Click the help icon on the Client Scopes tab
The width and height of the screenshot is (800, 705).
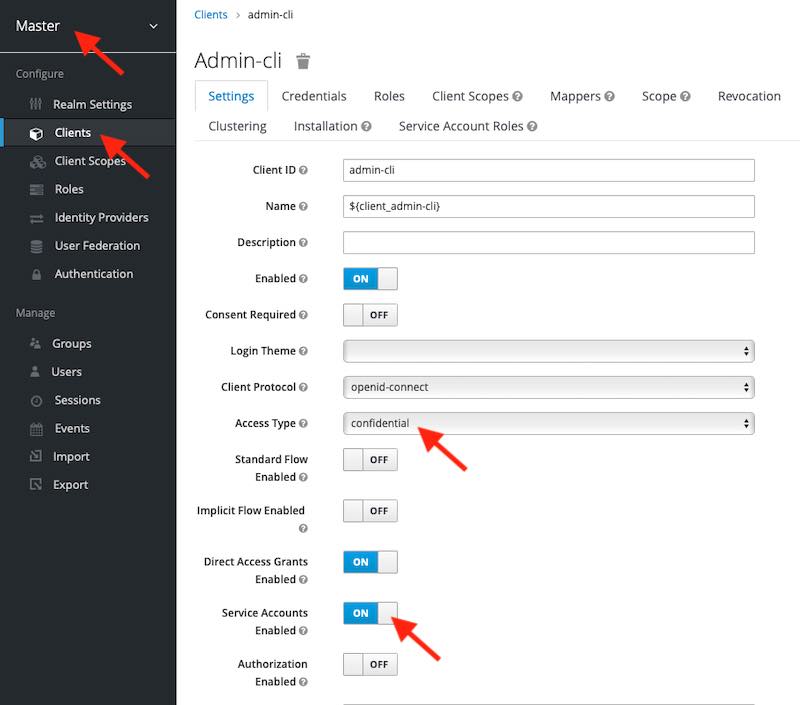tap(517, 96)
